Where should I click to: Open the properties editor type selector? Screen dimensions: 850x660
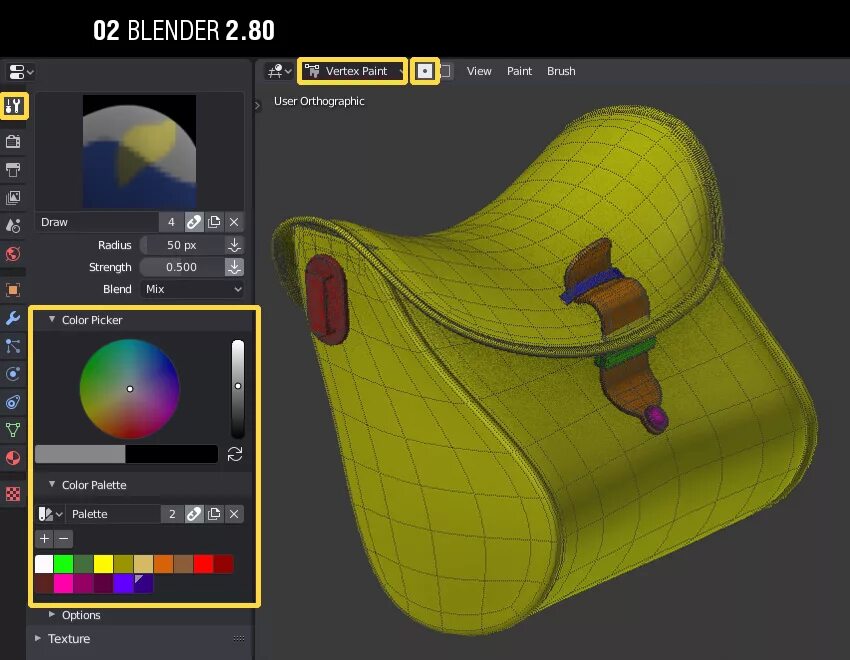21,72
